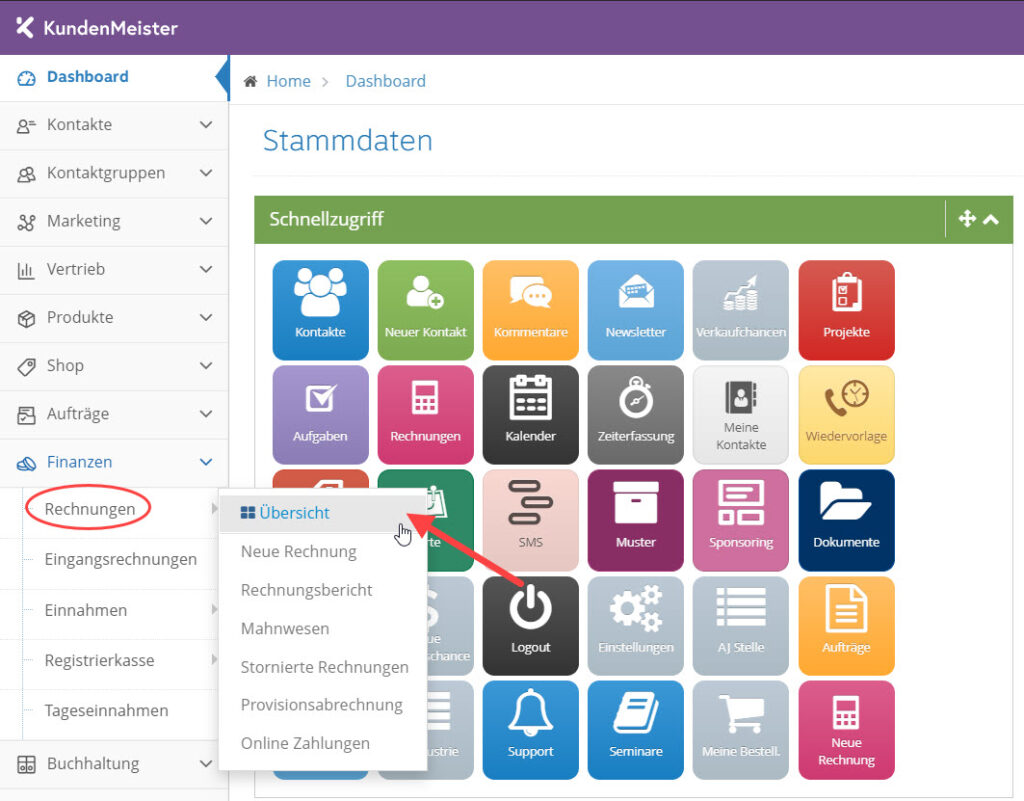The image size is (1024, 801).
Task: Open the orange Aufträge tile
Action: pos(846,625)
